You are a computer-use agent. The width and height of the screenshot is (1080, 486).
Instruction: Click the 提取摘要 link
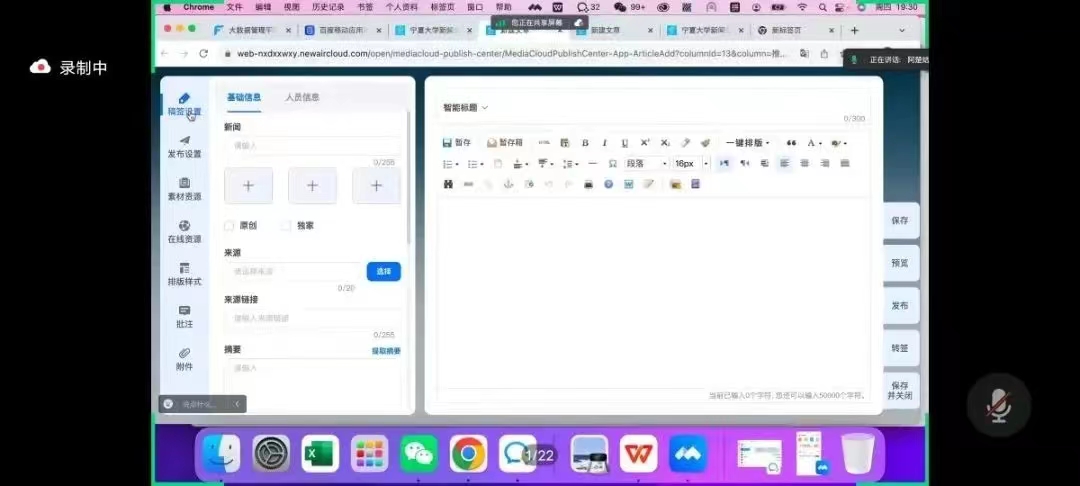(386, 351)
